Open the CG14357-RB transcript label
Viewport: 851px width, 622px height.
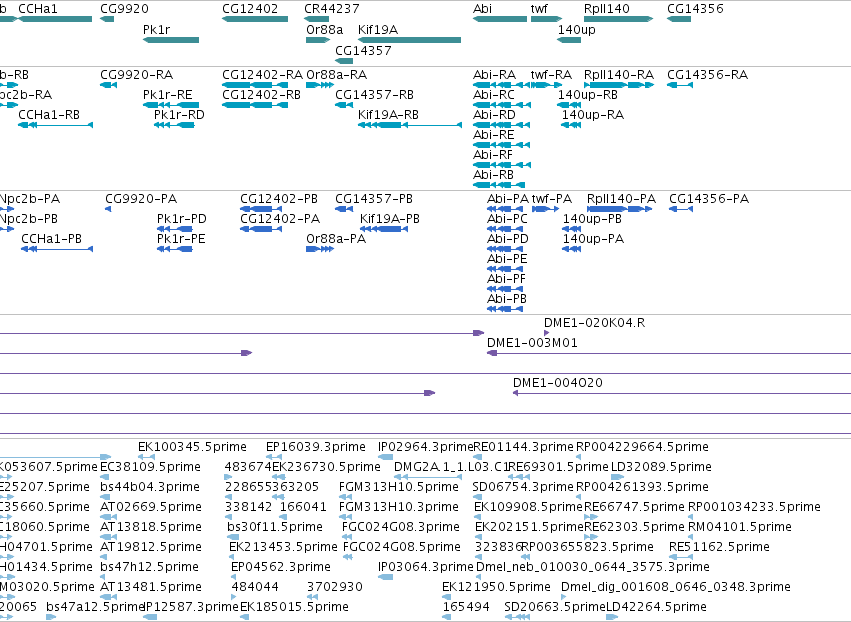click(x=374, y=94)
